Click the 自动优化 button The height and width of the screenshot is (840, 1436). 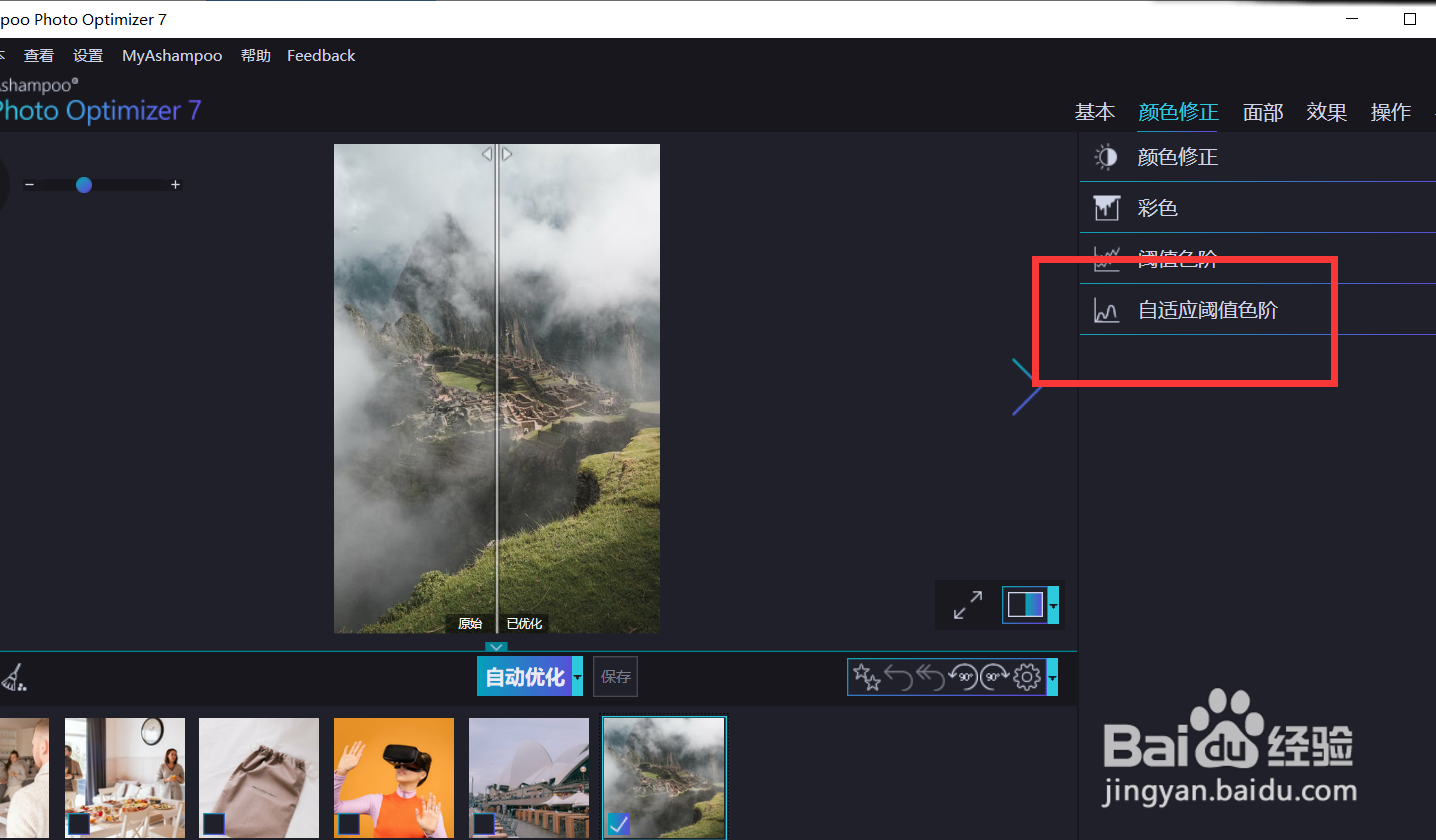point(525,677)
